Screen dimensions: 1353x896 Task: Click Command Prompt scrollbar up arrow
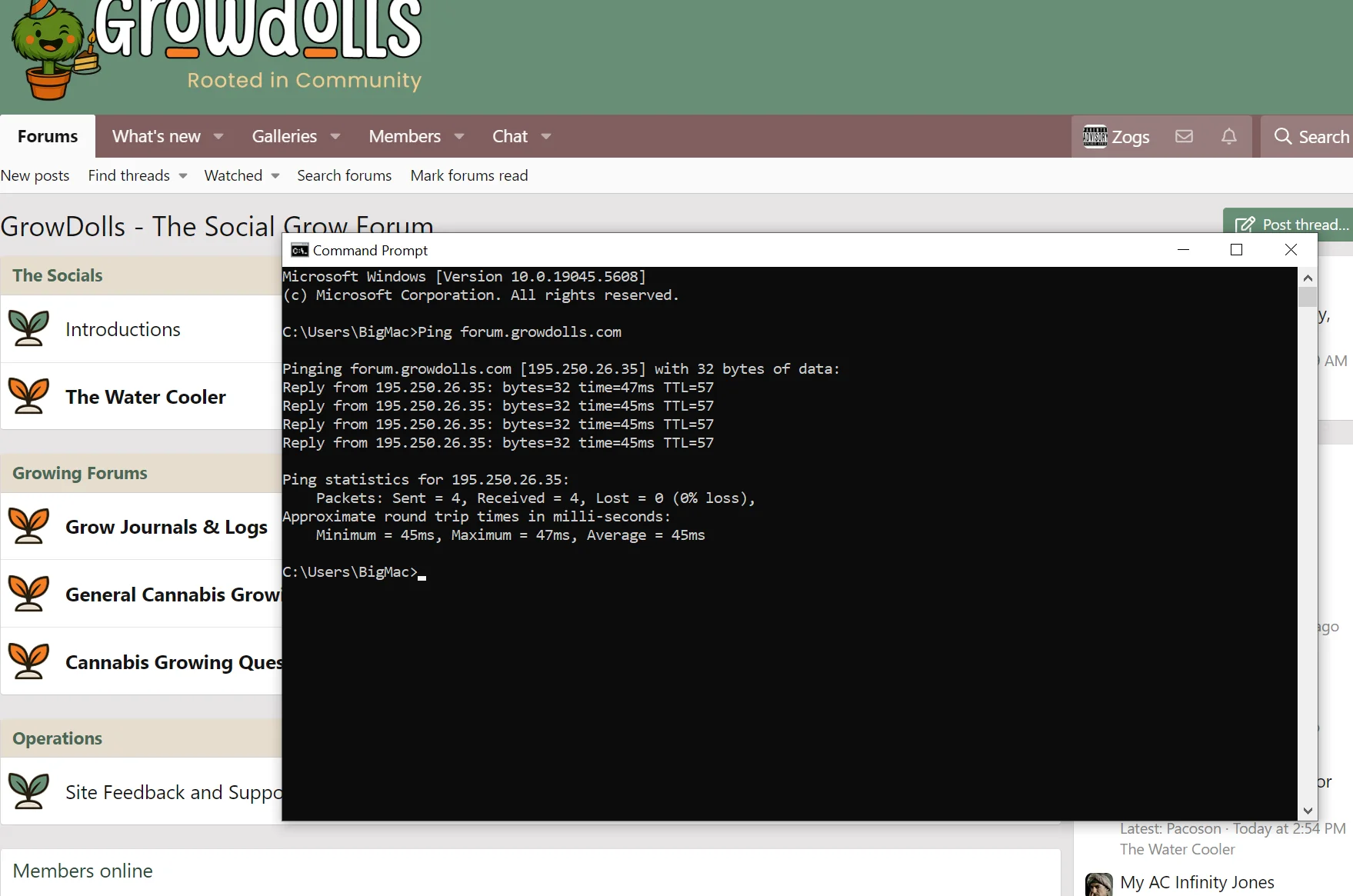tap(1308, 278)
